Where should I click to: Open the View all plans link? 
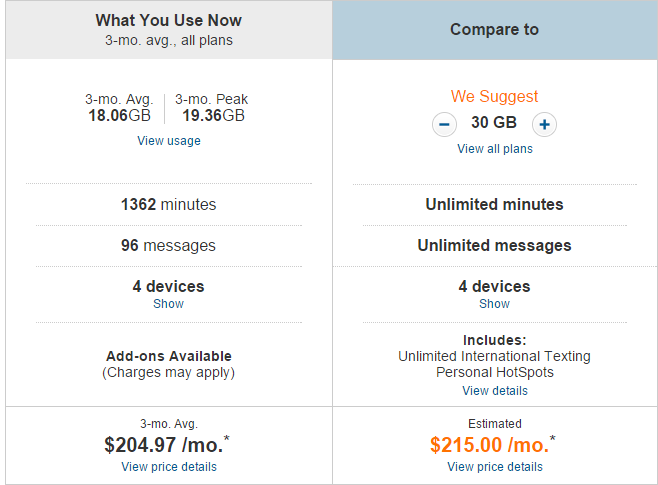pos(495,149)
